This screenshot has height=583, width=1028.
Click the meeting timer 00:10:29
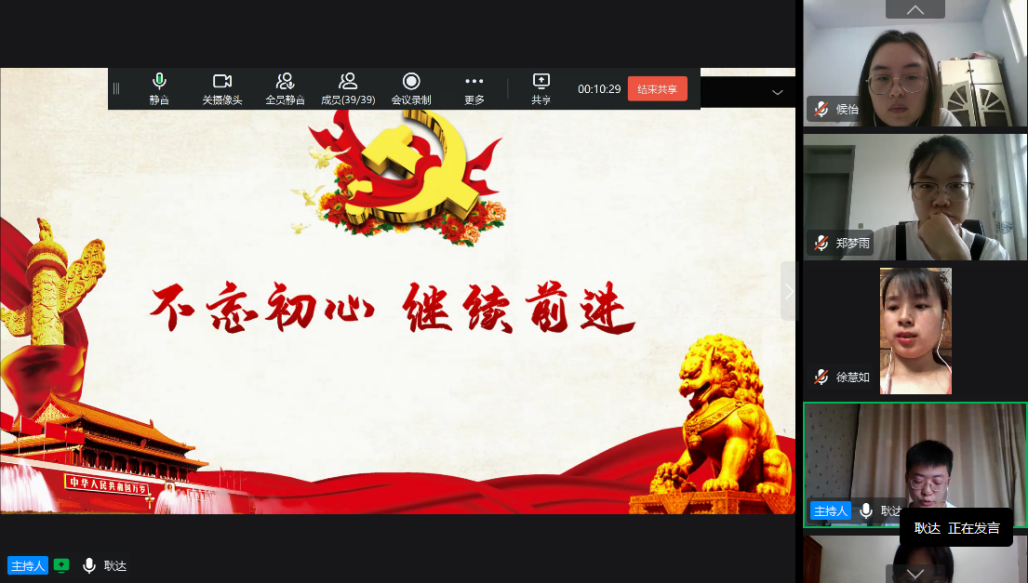(599, 89)
